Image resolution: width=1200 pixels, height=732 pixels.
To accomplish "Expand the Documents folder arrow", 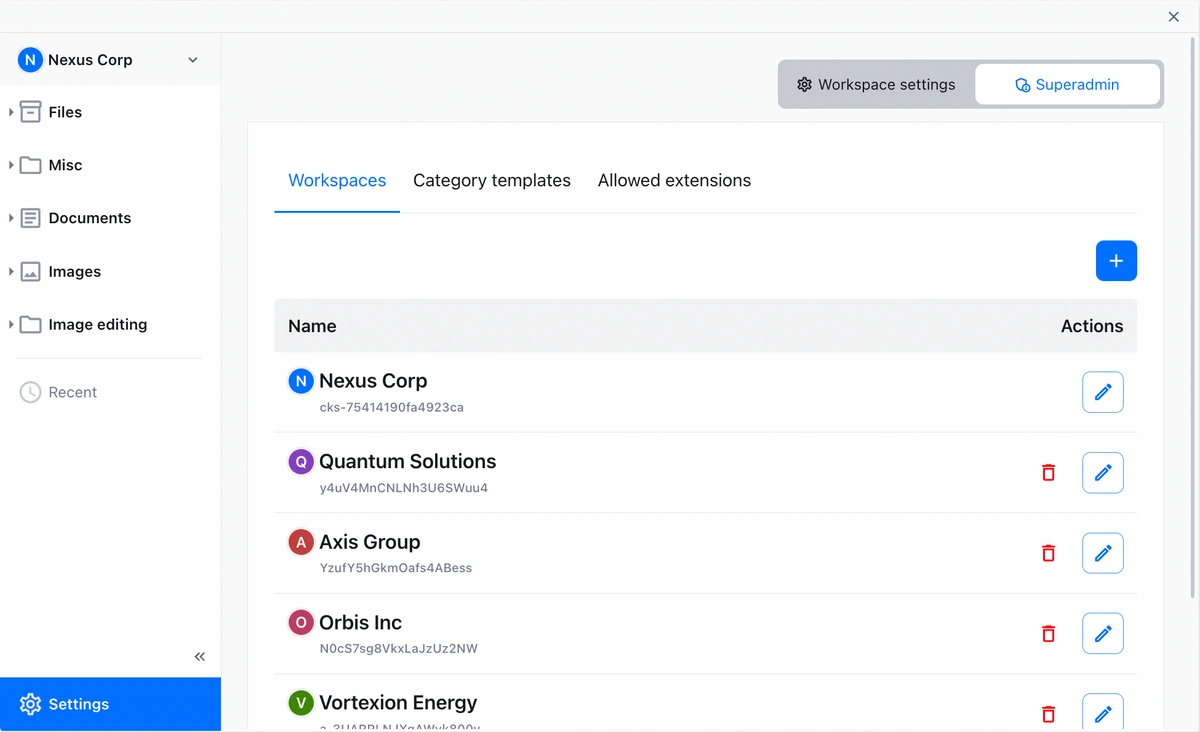I will (11, 218).
